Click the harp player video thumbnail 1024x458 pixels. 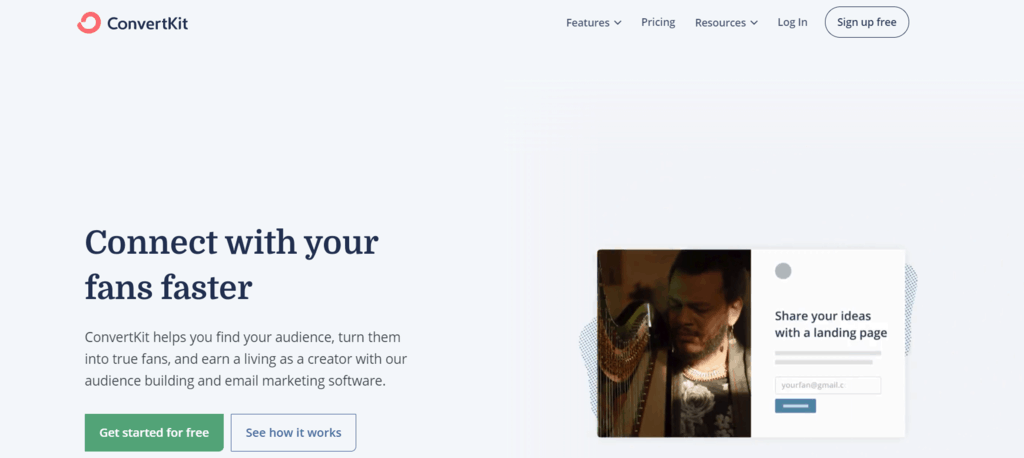[674, 343]
